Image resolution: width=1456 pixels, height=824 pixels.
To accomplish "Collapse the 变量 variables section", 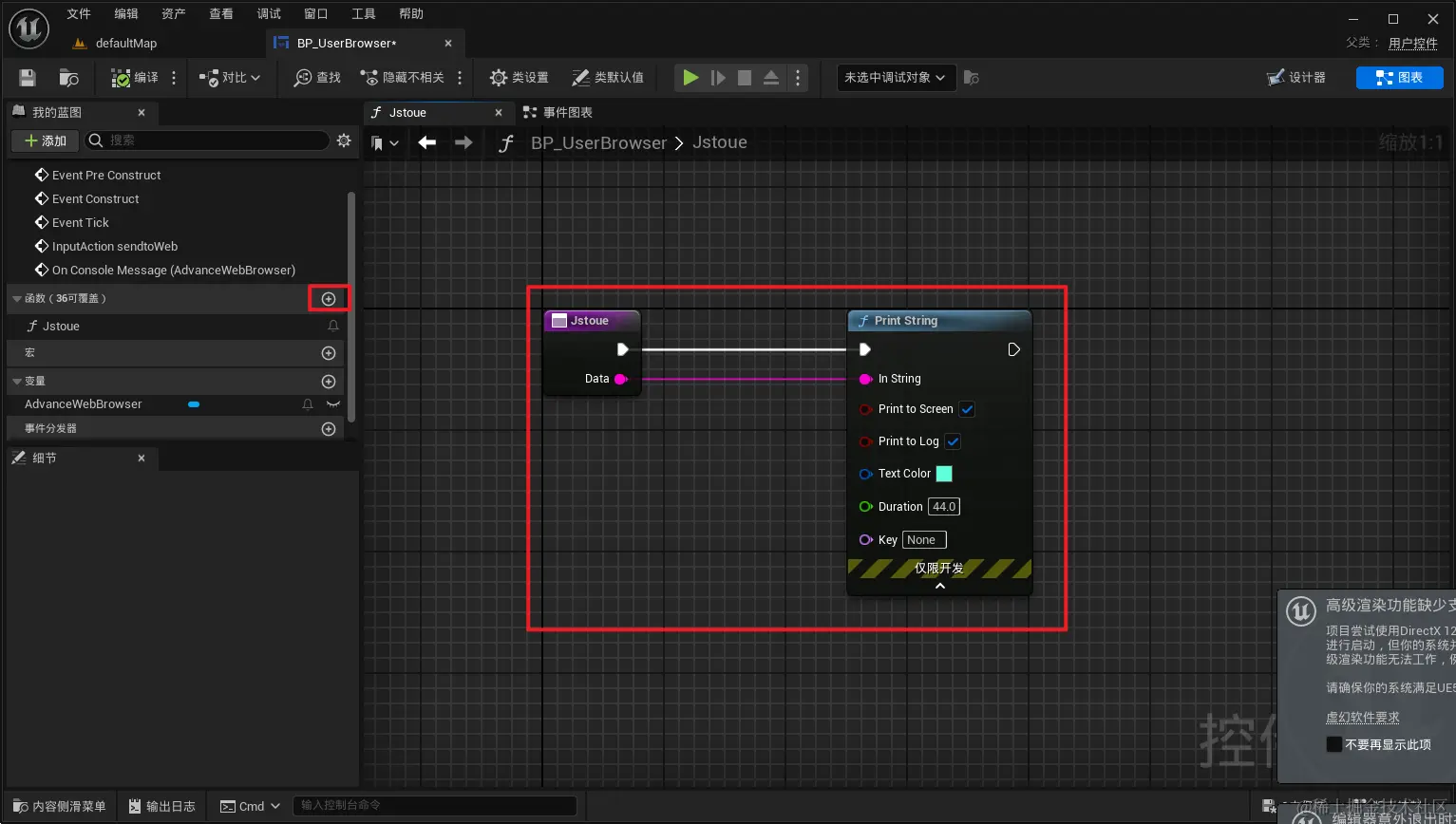I will coord(16,381).
